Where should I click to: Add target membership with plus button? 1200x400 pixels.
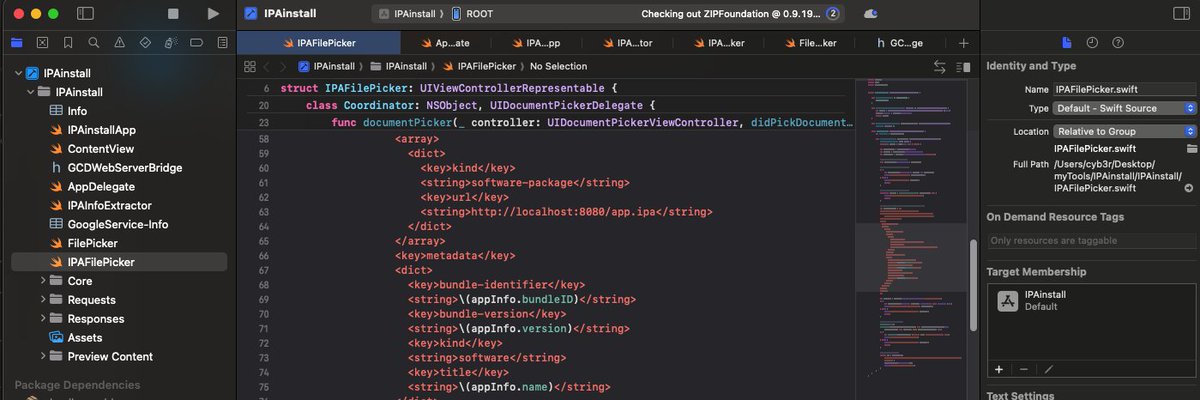[1000, 369]
